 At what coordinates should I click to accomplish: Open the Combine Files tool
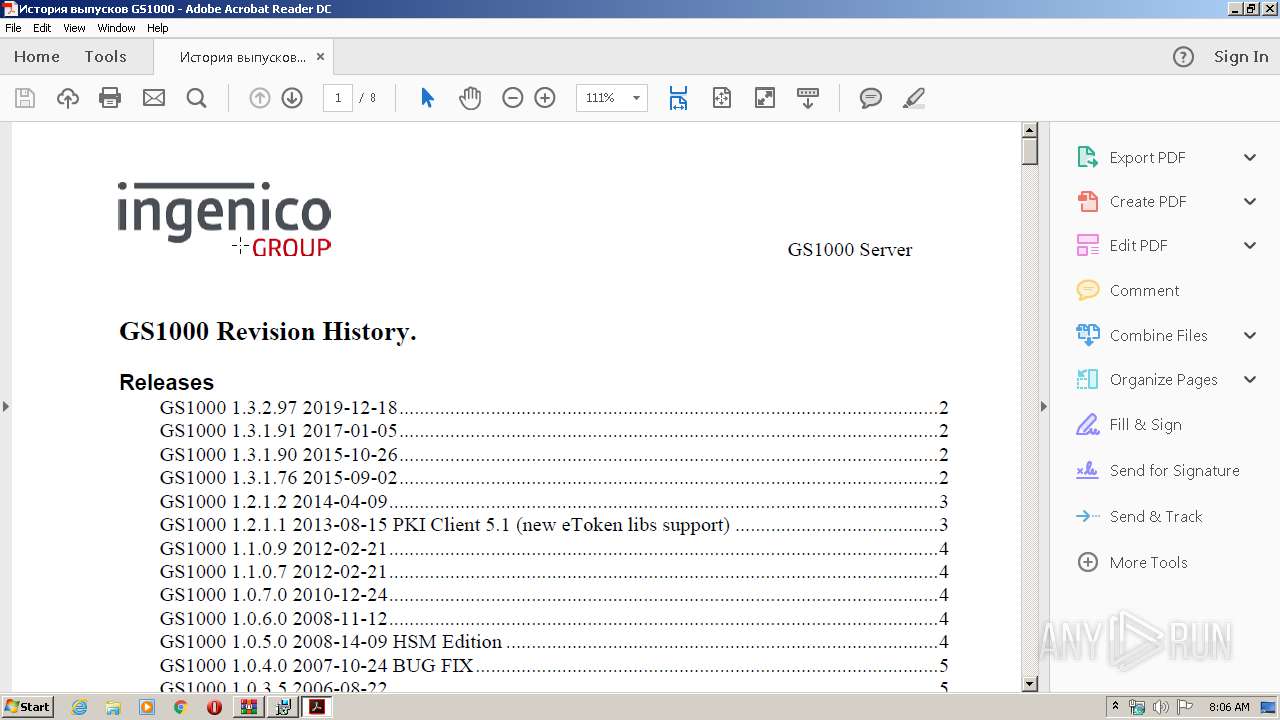coord(1159,336)
